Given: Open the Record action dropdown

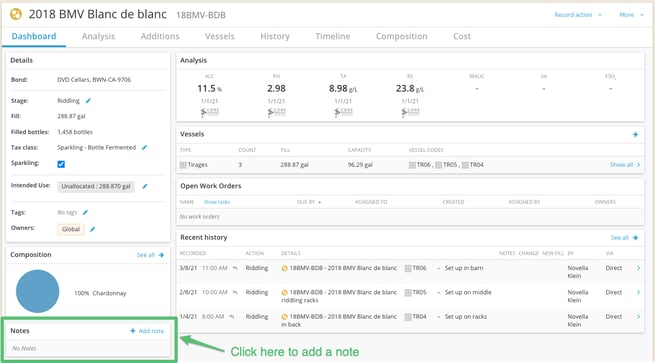Looking at the screenshot, I should tap(578, 15).
